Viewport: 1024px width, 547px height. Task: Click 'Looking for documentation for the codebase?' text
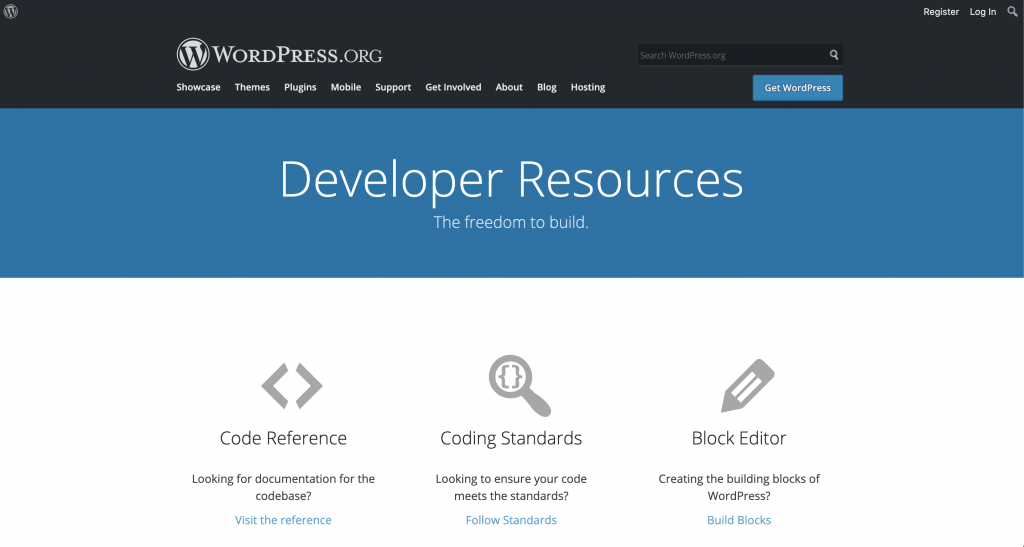click(283, 487)
